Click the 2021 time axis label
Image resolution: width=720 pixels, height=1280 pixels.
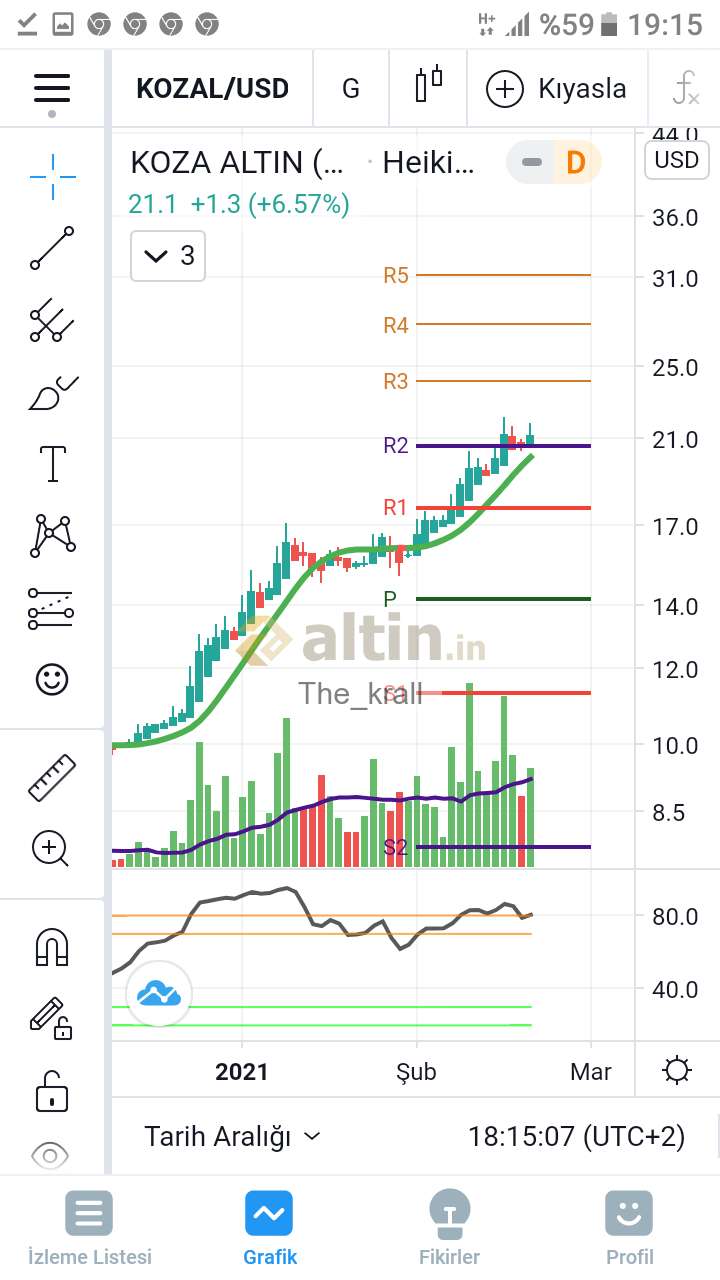[x=242, y=1072]
